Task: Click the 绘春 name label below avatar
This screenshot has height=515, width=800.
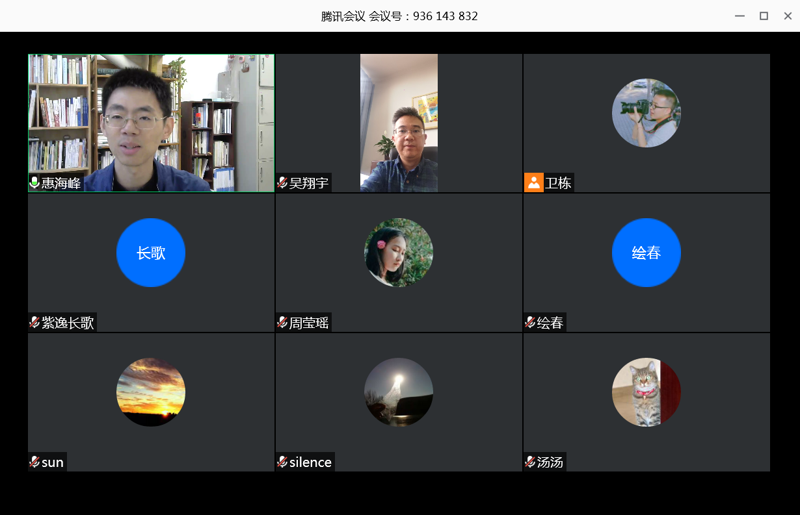Action: [x=551, y=323]
